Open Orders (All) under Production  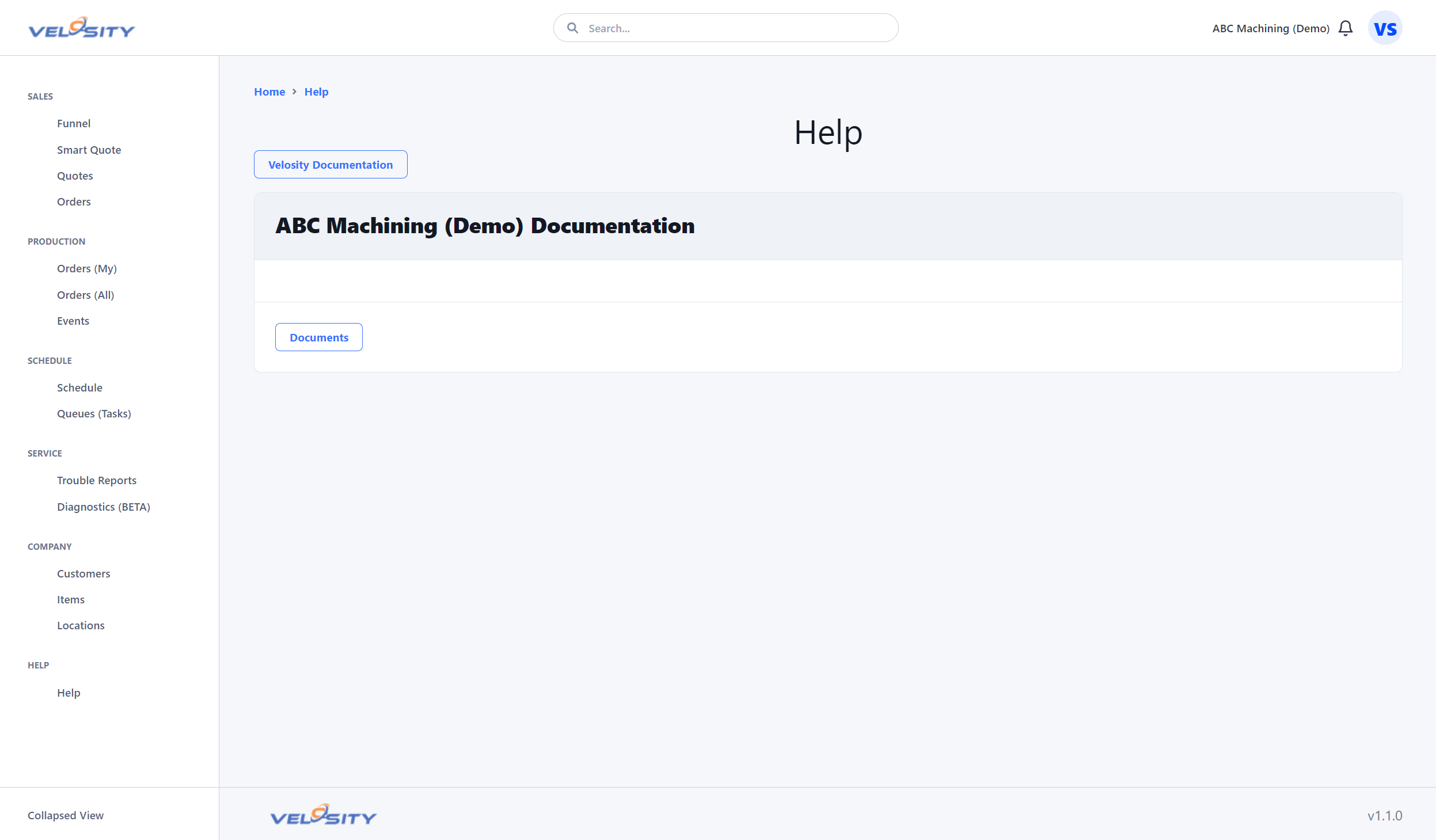tap(85, 295)
